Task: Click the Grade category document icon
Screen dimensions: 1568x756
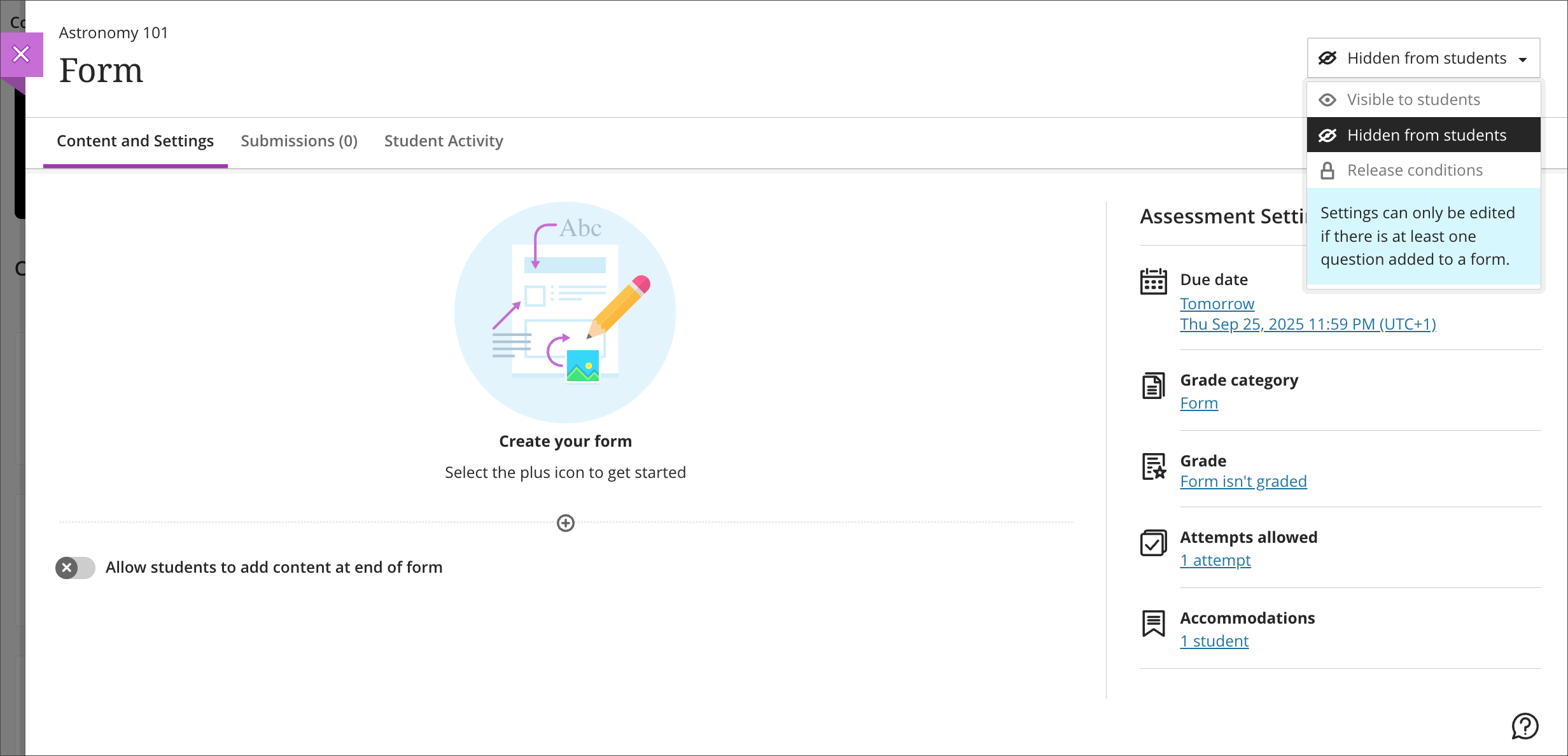Action: [x=1153, y=386]
